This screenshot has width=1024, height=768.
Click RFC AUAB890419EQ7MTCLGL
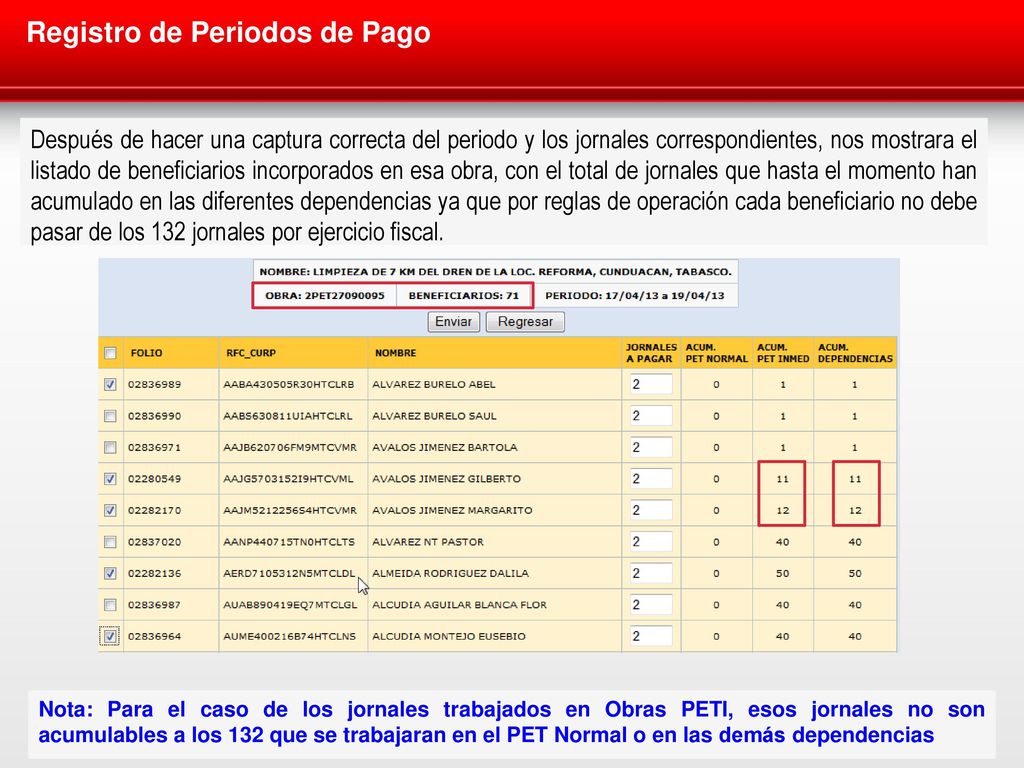(x=290, y=605)
